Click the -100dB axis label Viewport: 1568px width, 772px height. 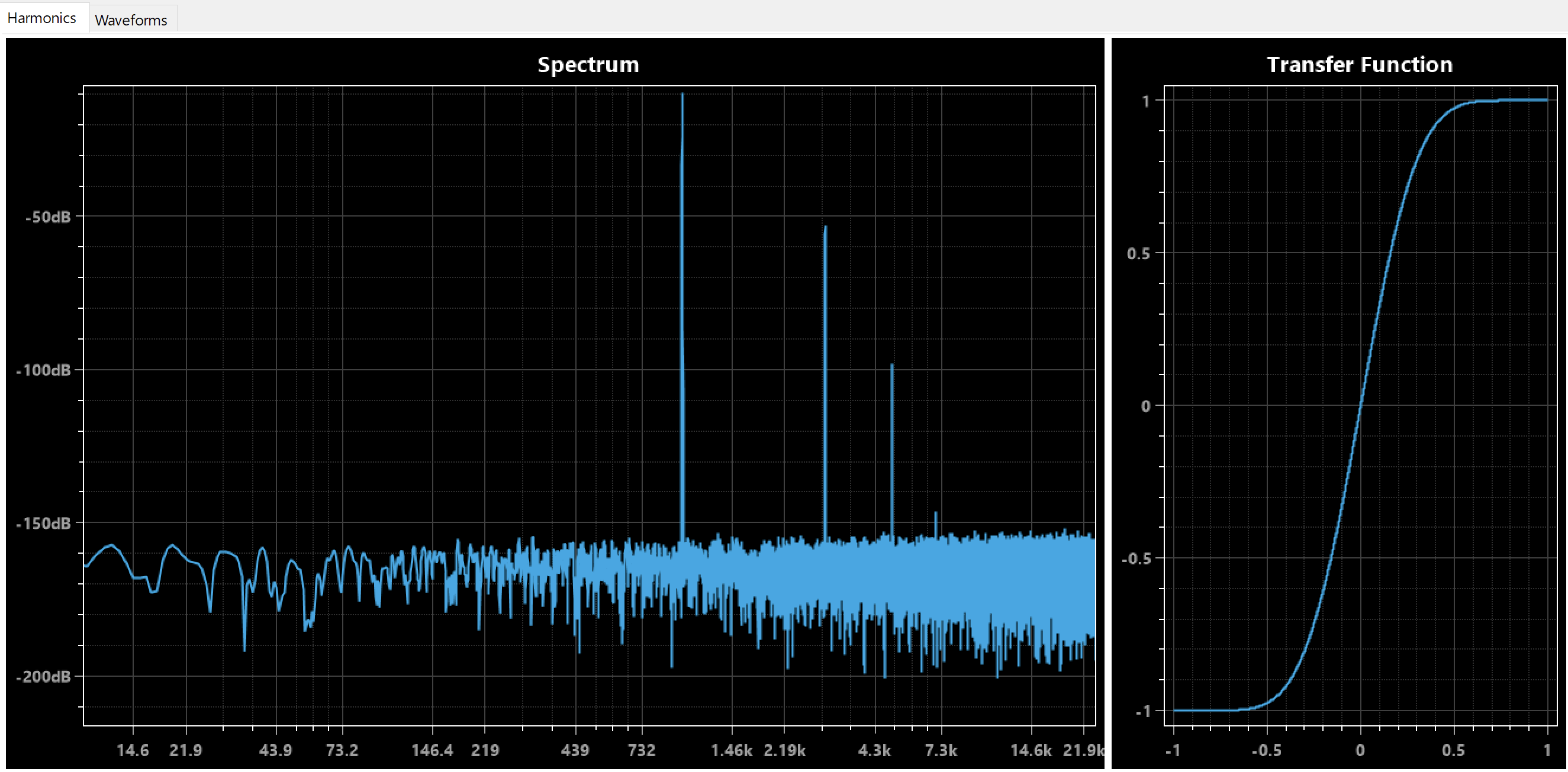(x=43, y=370)
